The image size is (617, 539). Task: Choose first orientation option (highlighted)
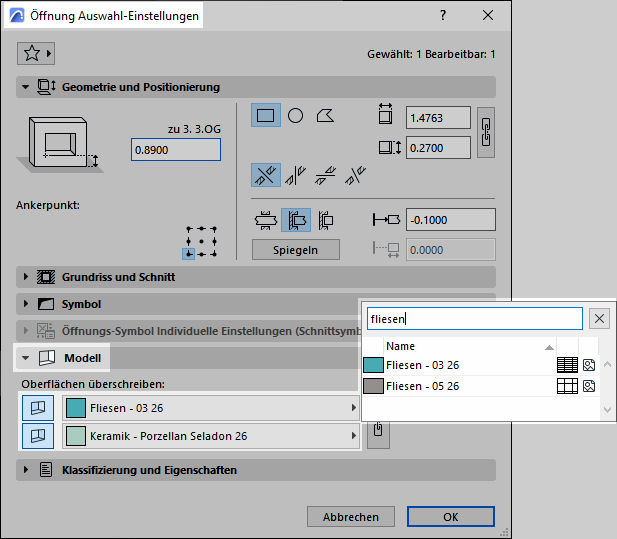click(x=266, y=175)
